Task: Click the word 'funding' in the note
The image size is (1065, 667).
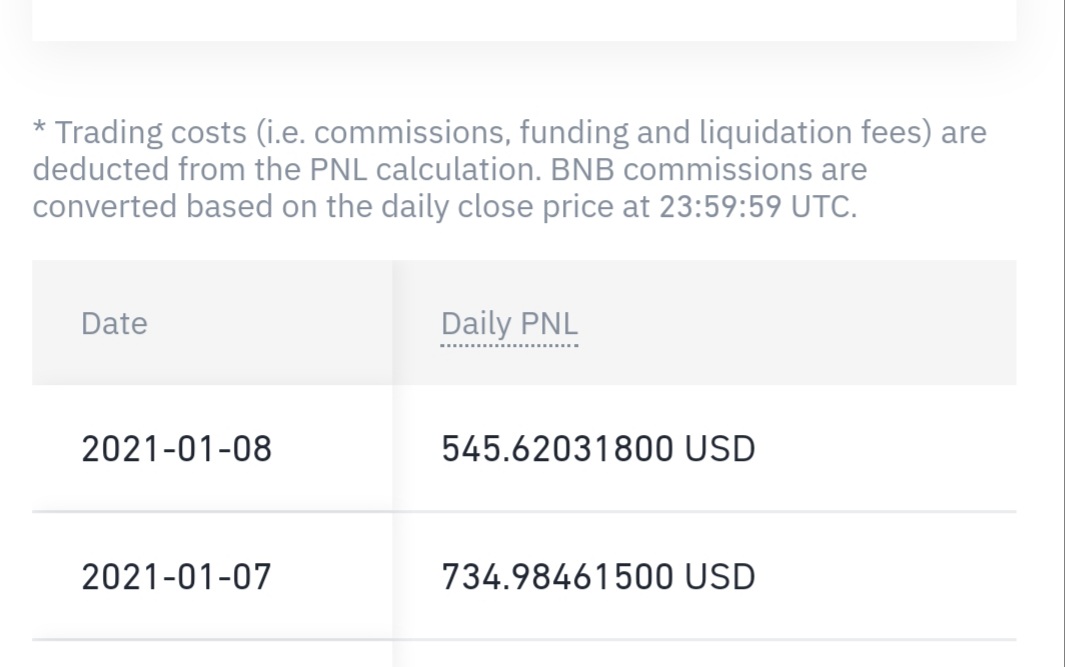Action: click(574, 132)
